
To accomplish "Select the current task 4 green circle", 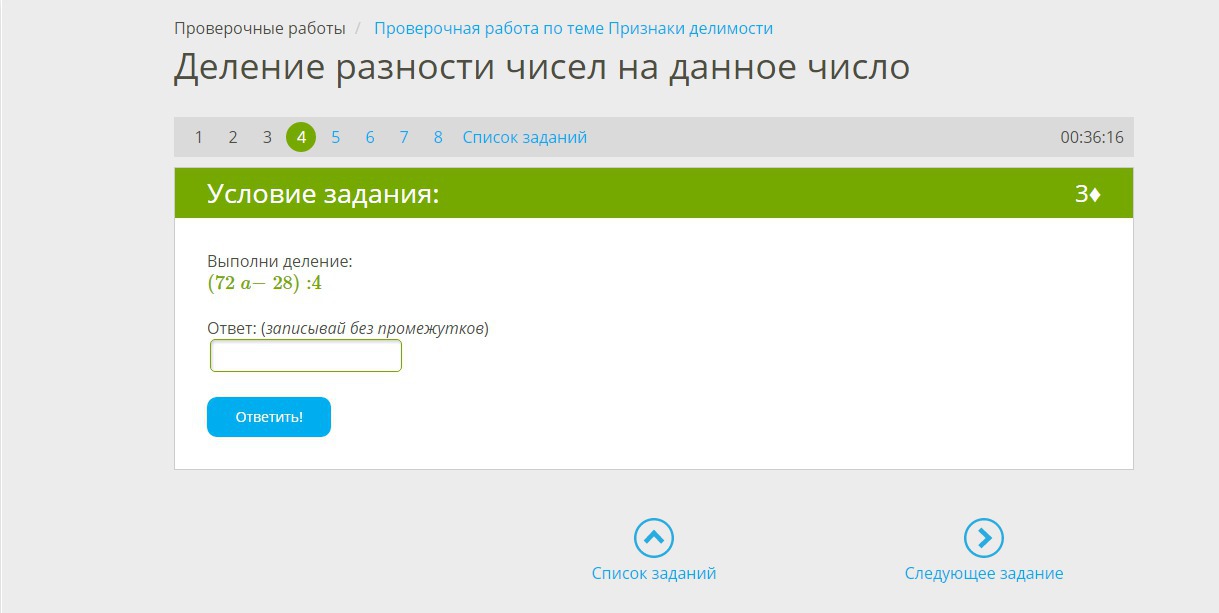I will tap(301, 137).
